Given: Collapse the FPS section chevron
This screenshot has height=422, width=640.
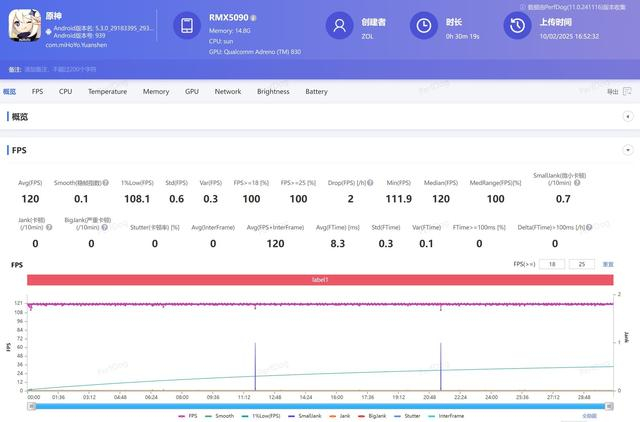Looking at the screenshot, I should tap(627, 150).
